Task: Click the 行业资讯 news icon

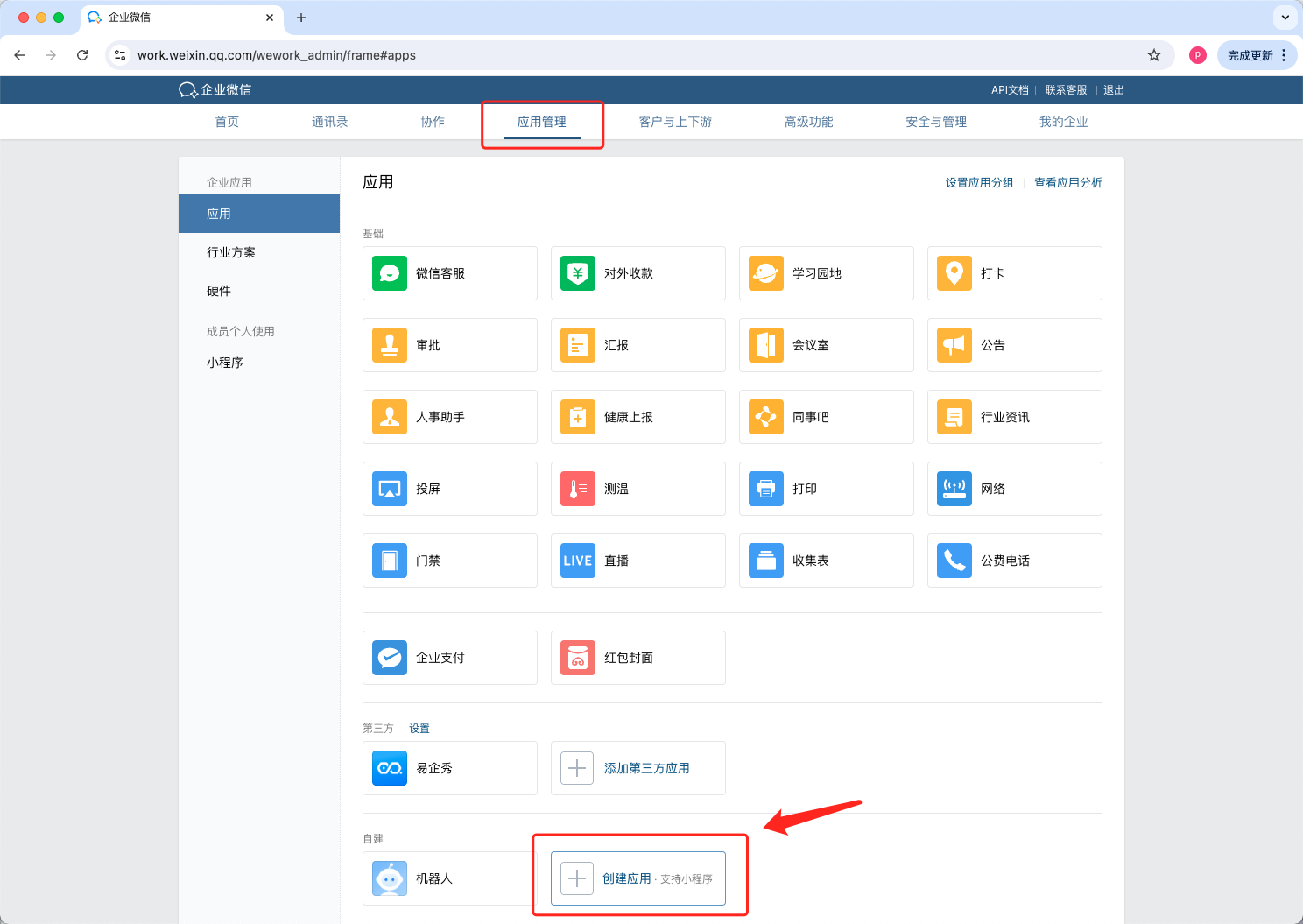Action: point(954,417)
